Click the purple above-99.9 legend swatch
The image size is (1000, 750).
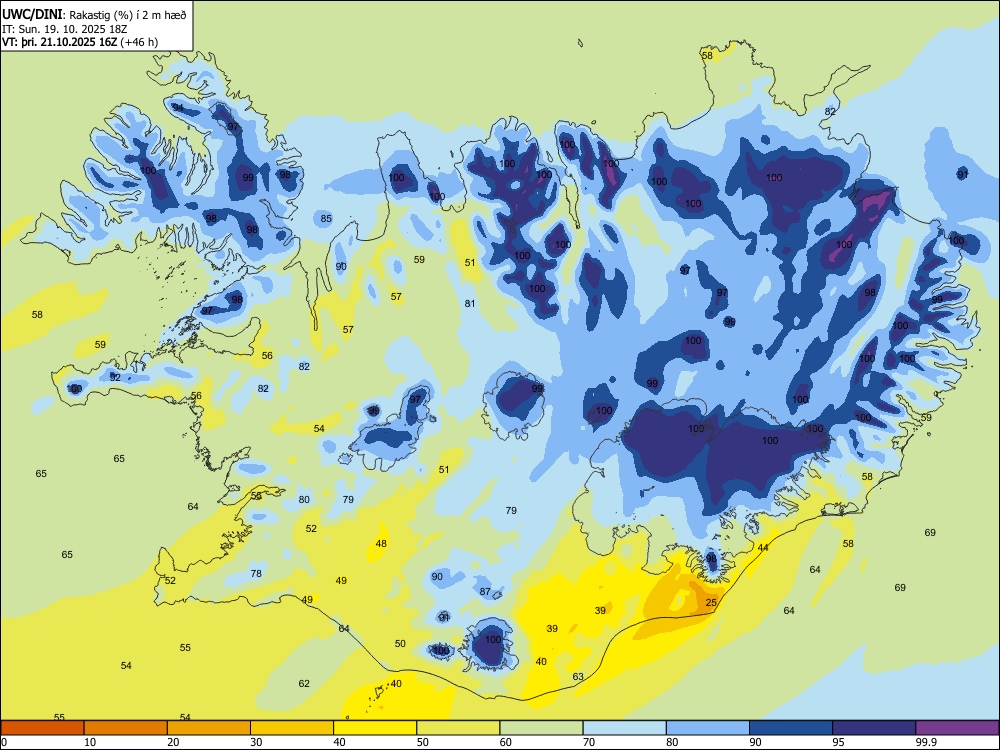coord(957,728)
